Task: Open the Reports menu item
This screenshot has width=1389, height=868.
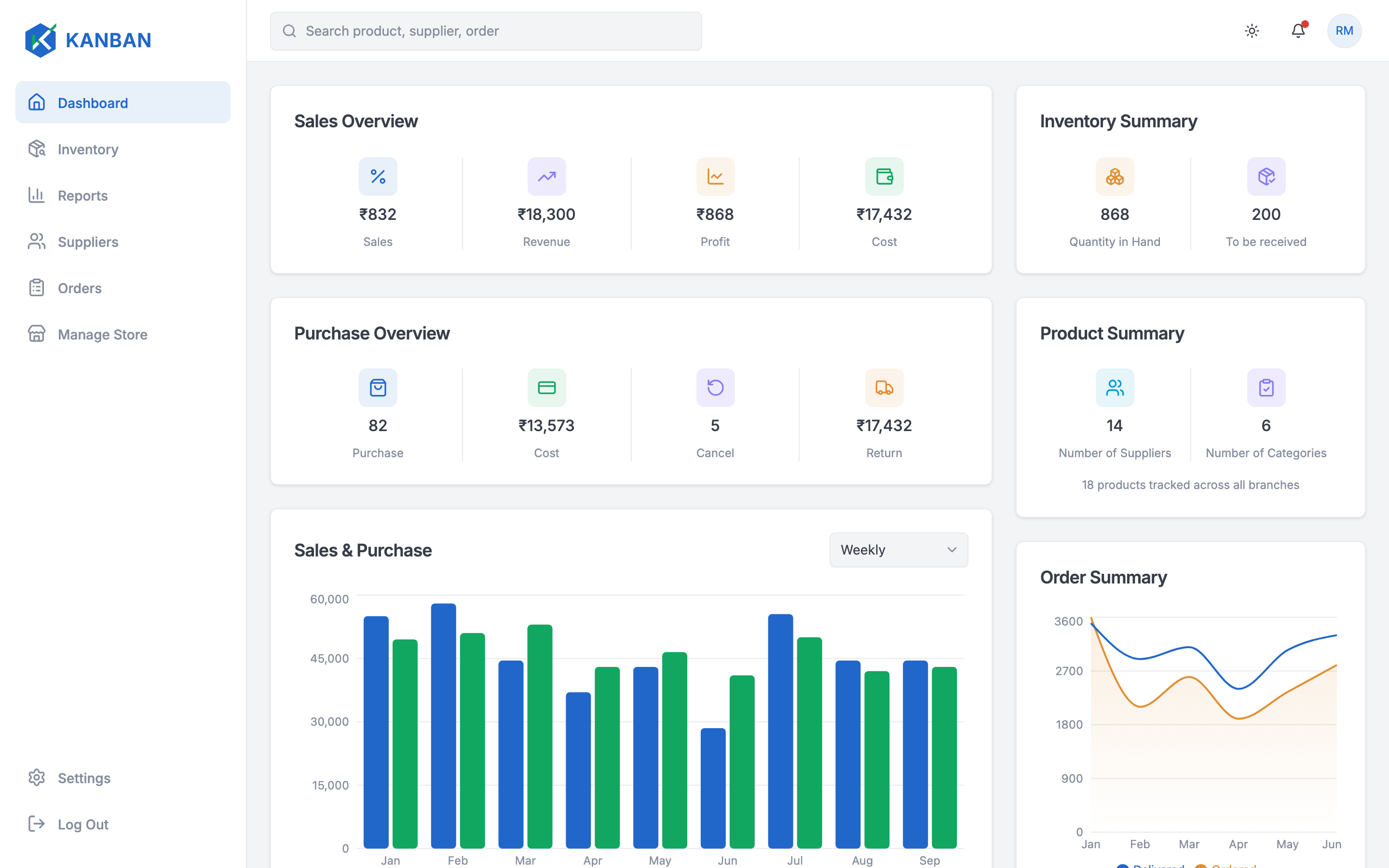Action: (x=123, y=195)
